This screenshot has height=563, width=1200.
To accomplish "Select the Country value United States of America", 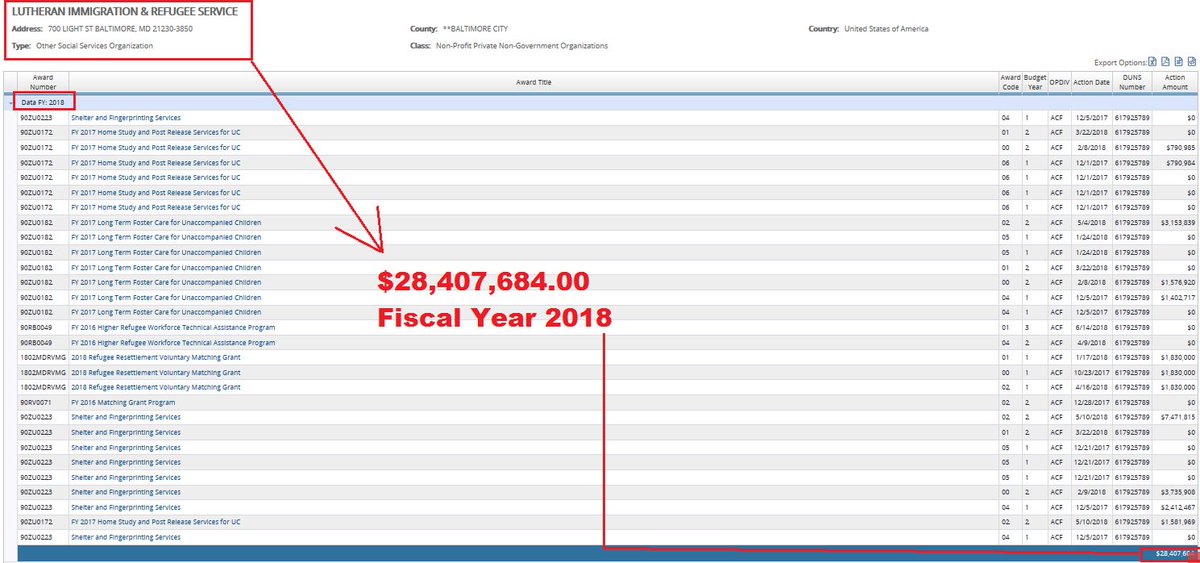I will [x=885, y=29].
